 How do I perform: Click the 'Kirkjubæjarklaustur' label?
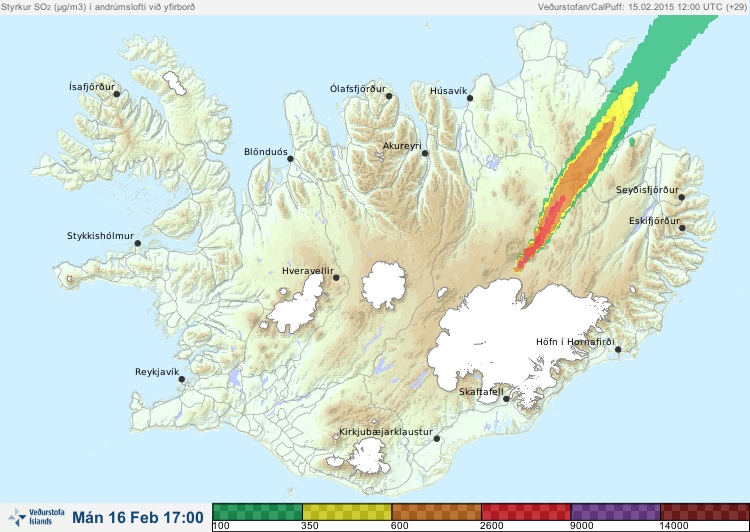click(x=386, y=432)
